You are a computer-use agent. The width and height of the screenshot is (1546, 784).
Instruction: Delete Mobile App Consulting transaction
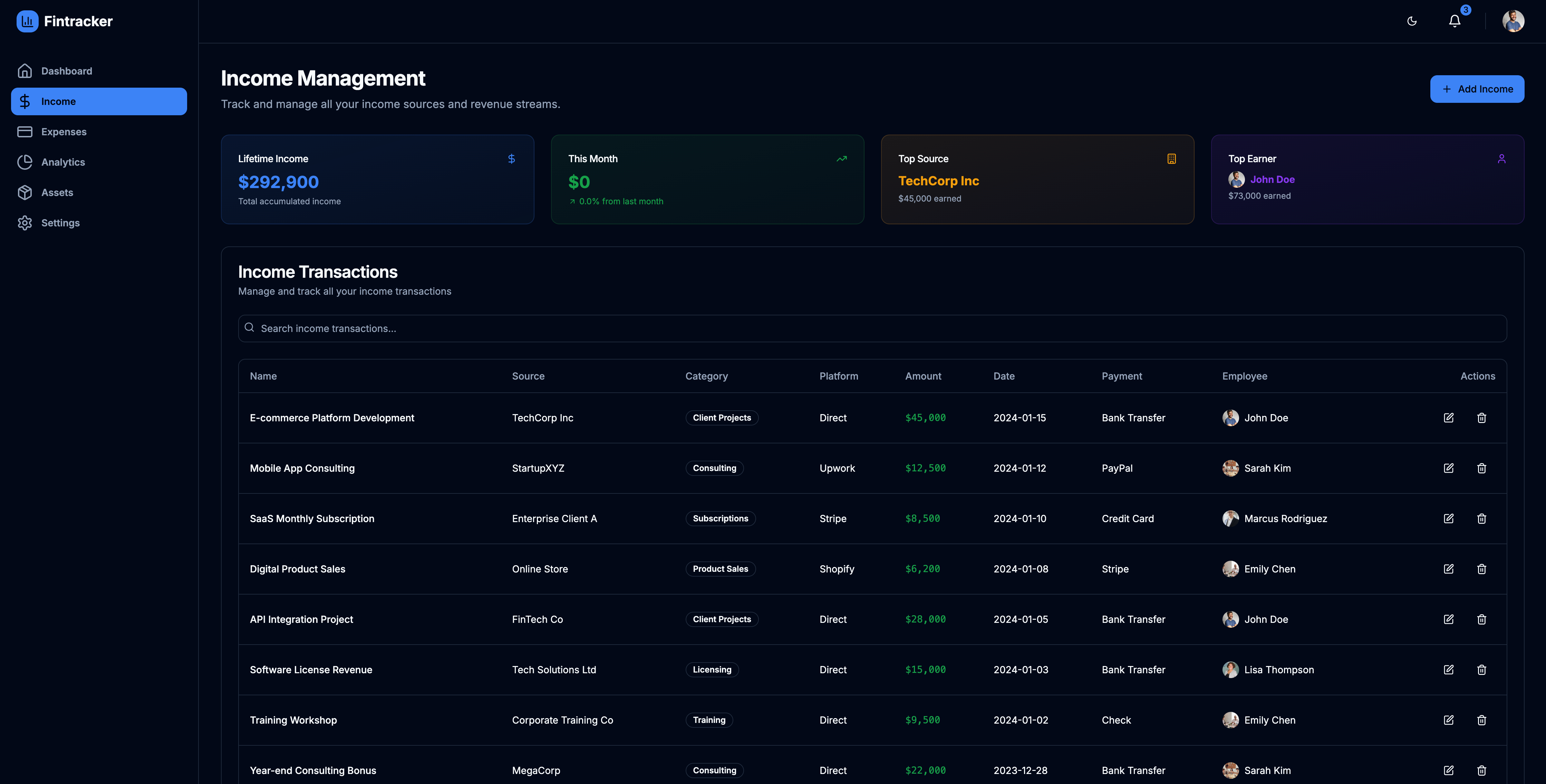point(1481,468)
